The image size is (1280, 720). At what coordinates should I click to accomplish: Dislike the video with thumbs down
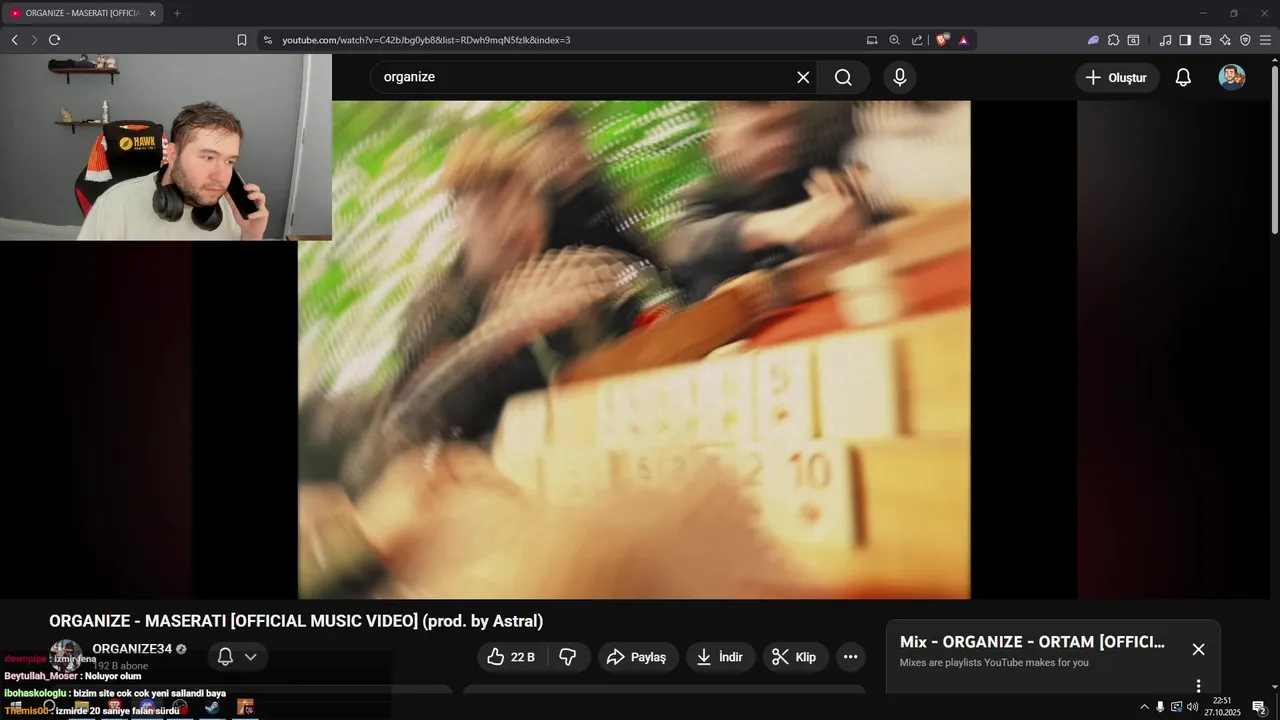[568, 657]
